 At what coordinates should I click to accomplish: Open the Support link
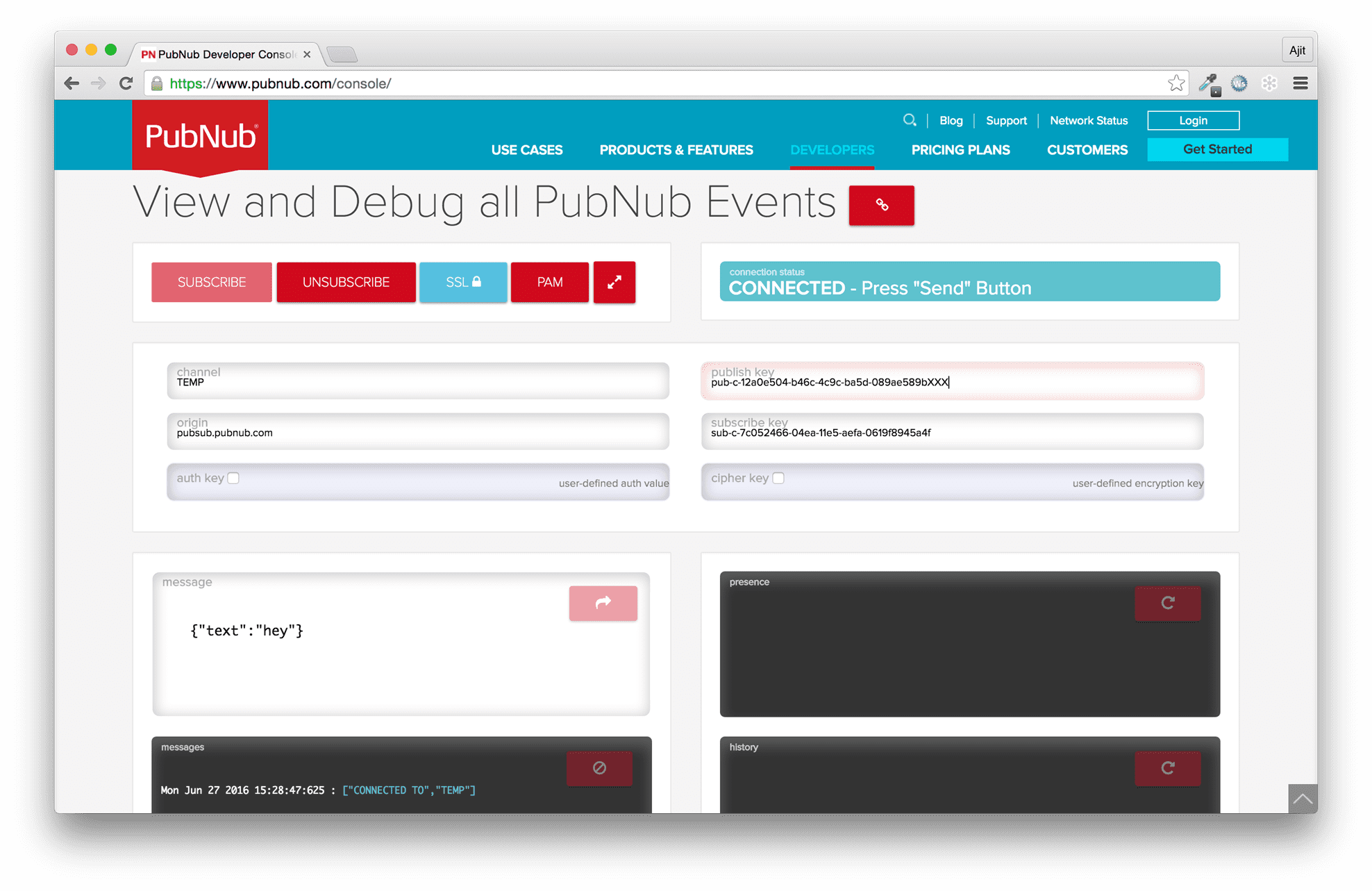tap(1006, 120)
